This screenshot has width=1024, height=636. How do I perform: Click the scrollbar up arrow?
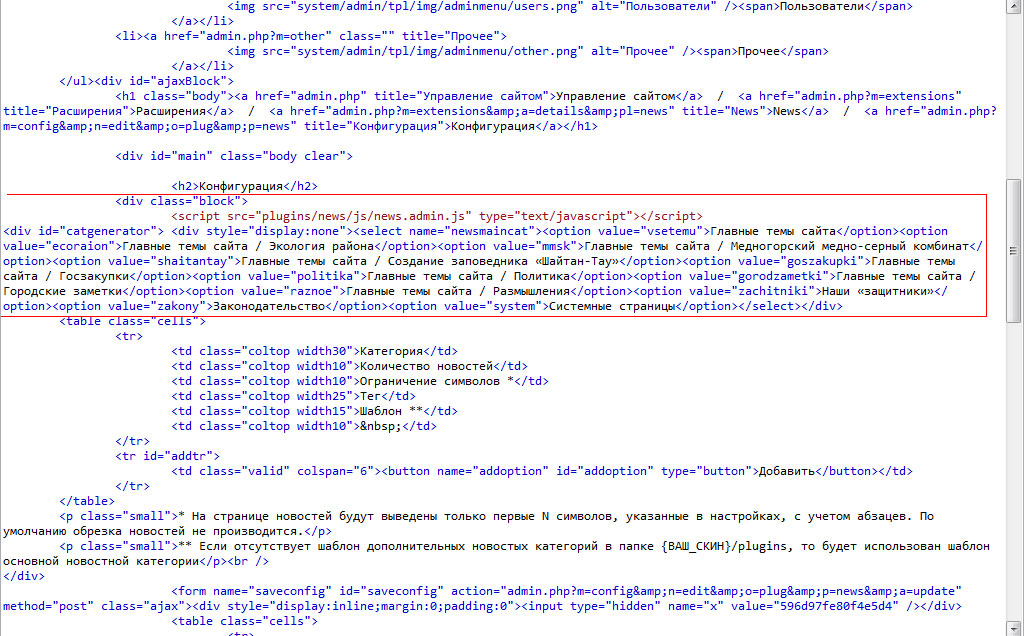1014,6
